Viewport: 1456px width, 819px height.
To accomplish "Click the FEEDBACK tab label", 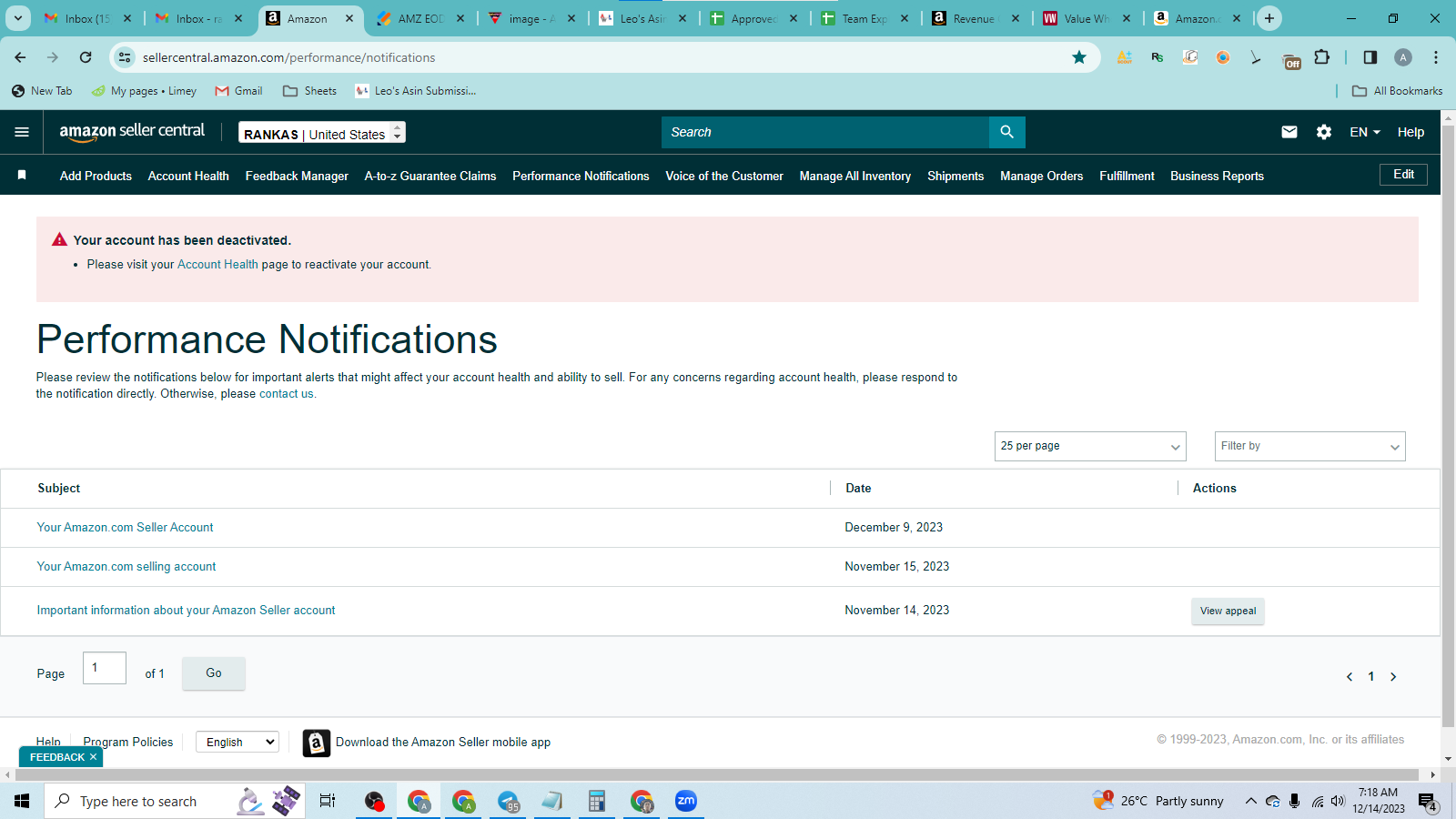I will pos(56,757).
